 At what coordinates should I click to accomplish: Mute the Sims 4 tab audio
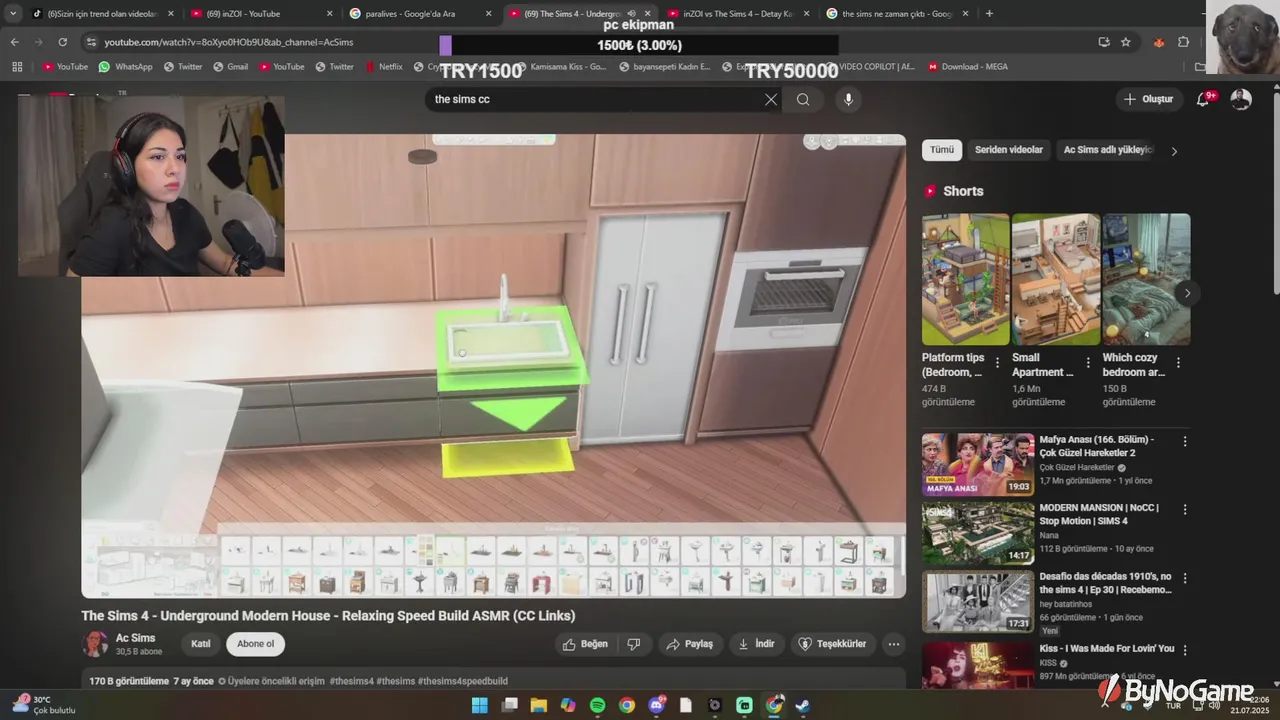coord(631,14)
